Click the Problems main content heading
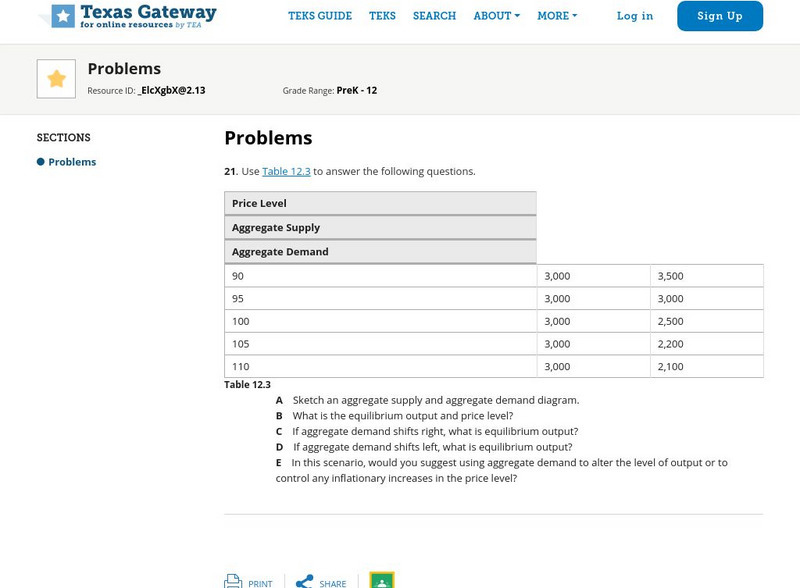The image size is (800, 588). (268, 138)
